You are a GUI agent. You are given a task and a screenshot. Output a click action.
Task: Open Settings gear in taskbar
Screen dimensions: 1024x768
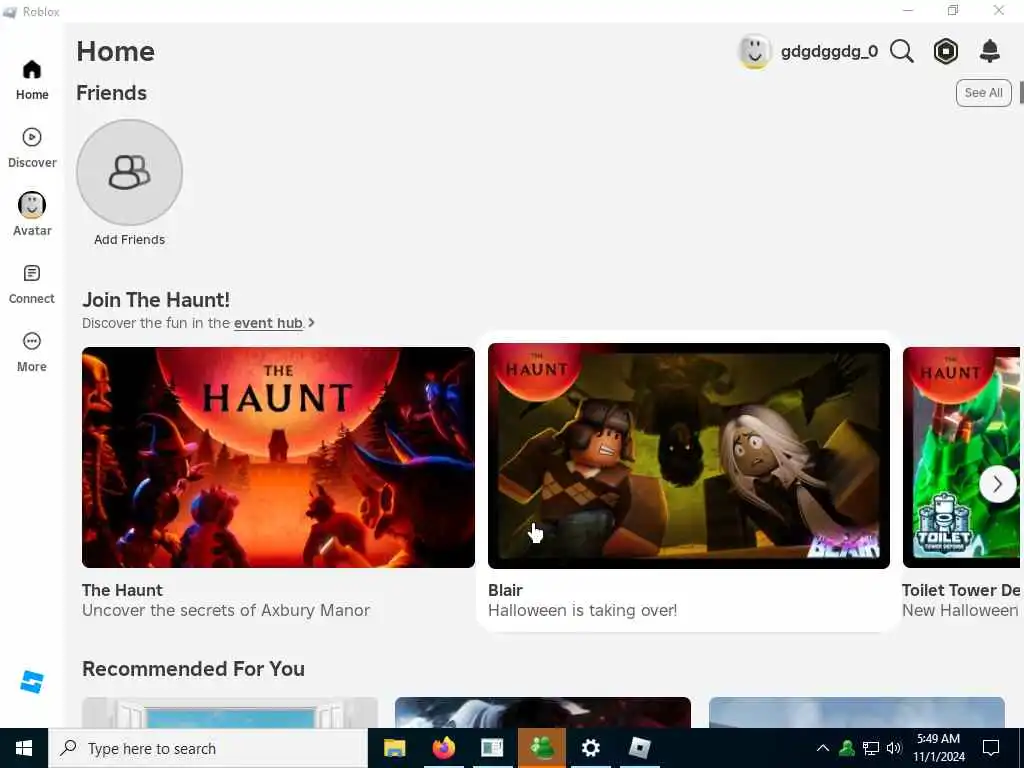(x=590, y=748)
